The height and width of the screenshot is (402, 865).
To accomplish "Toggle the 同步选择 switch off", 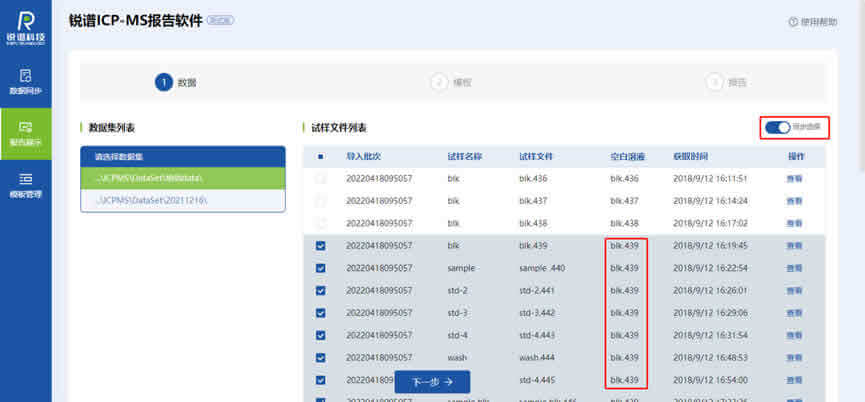I will [777, 127].
